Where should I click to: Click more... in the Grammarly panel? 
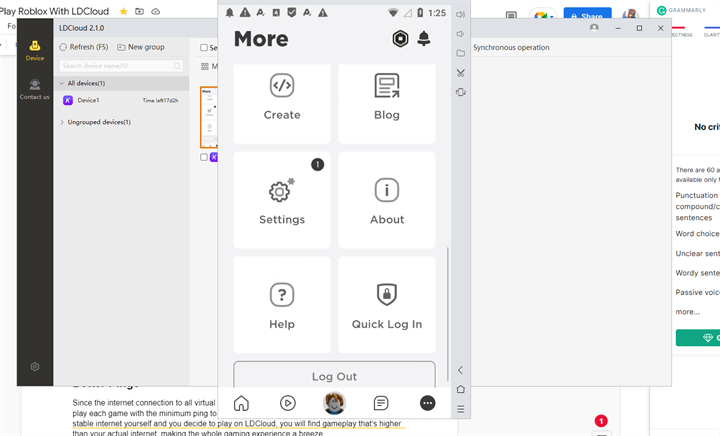tap(687, 312)
